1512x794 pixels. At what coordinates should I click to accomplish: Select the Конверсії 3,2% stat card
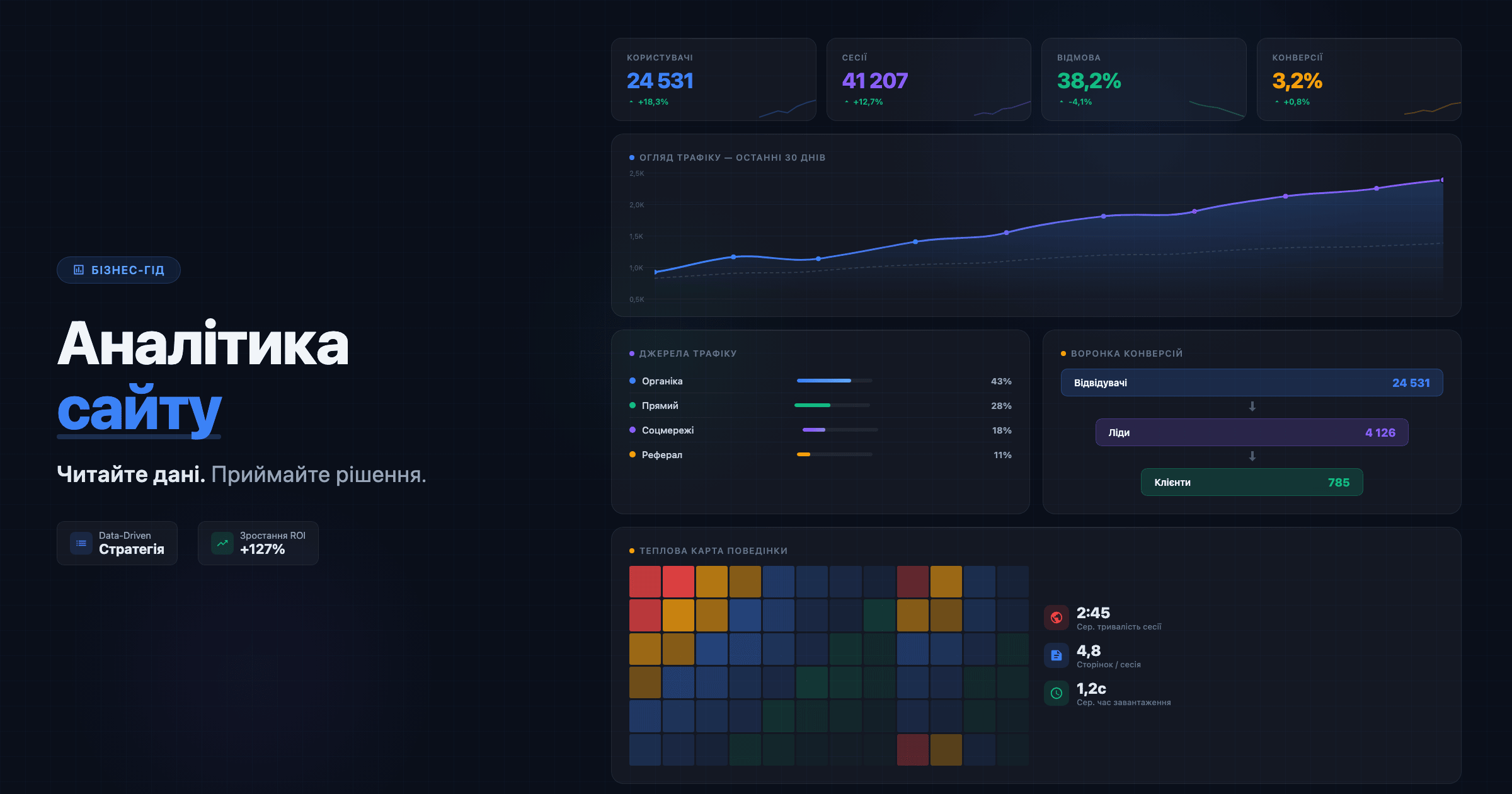(1359, 79)
